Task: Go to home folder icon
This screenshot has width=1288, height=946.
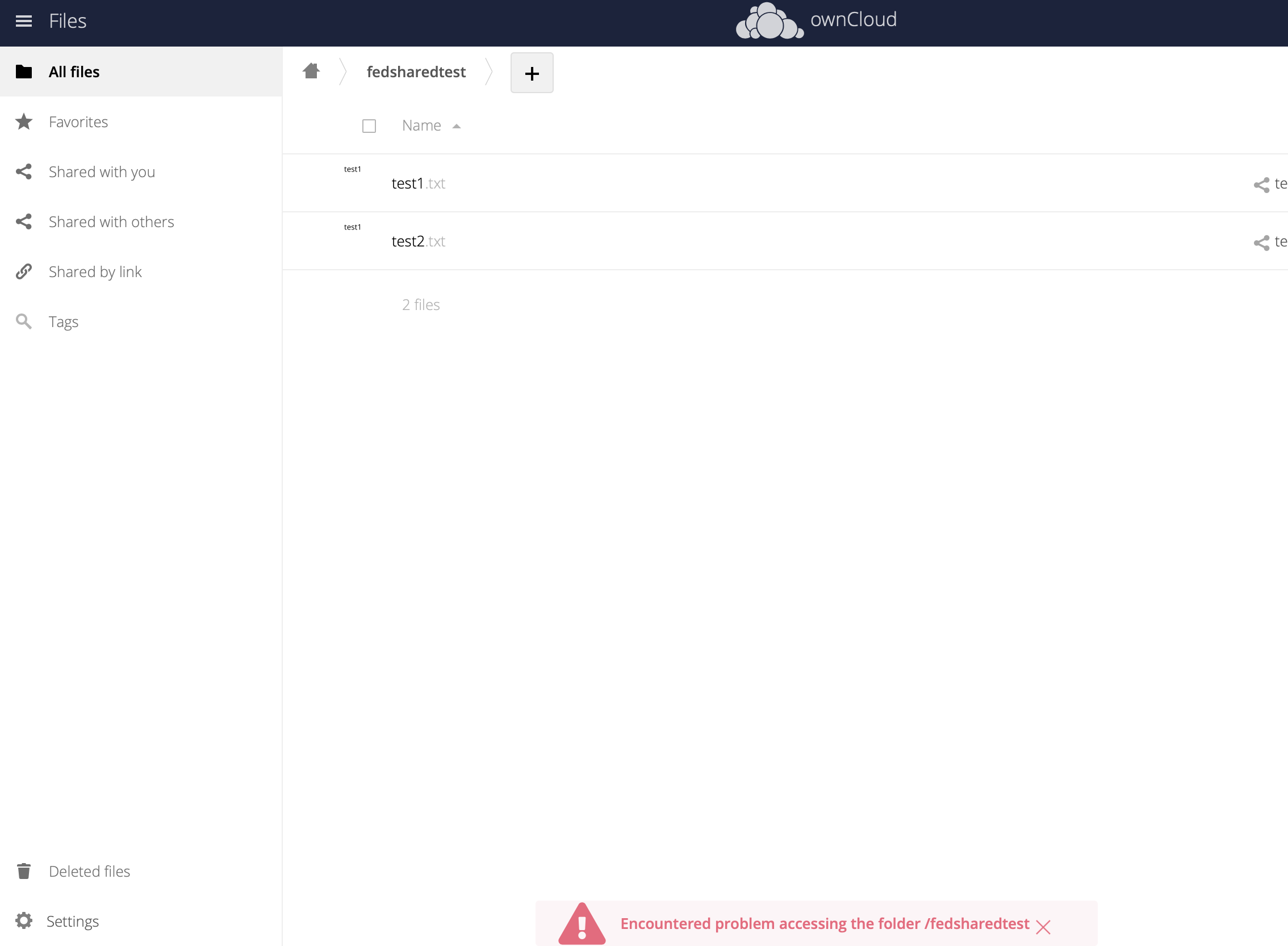Action: (311, 71)
